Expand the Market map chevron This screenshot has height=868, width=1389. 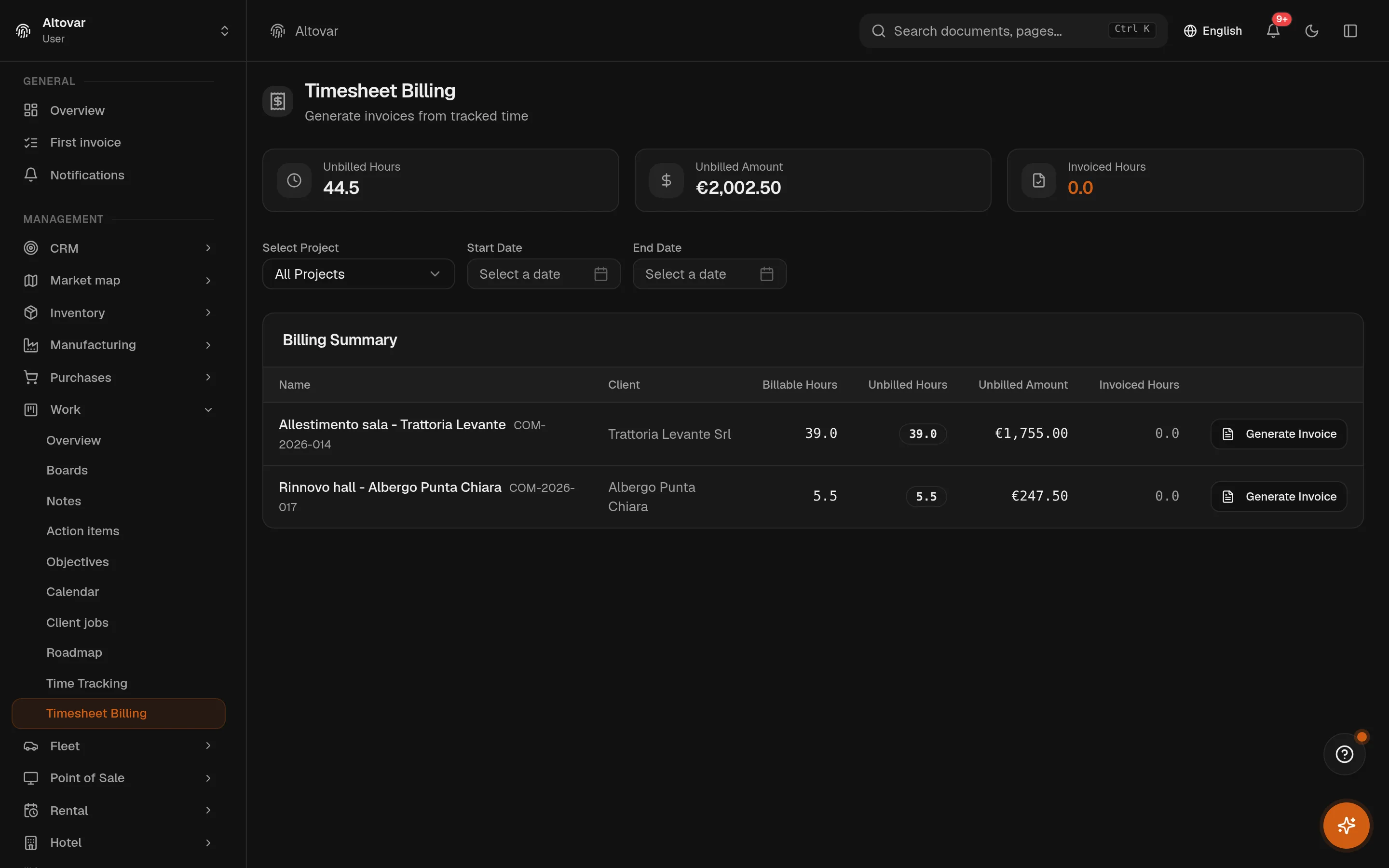(x=208, y=280)
